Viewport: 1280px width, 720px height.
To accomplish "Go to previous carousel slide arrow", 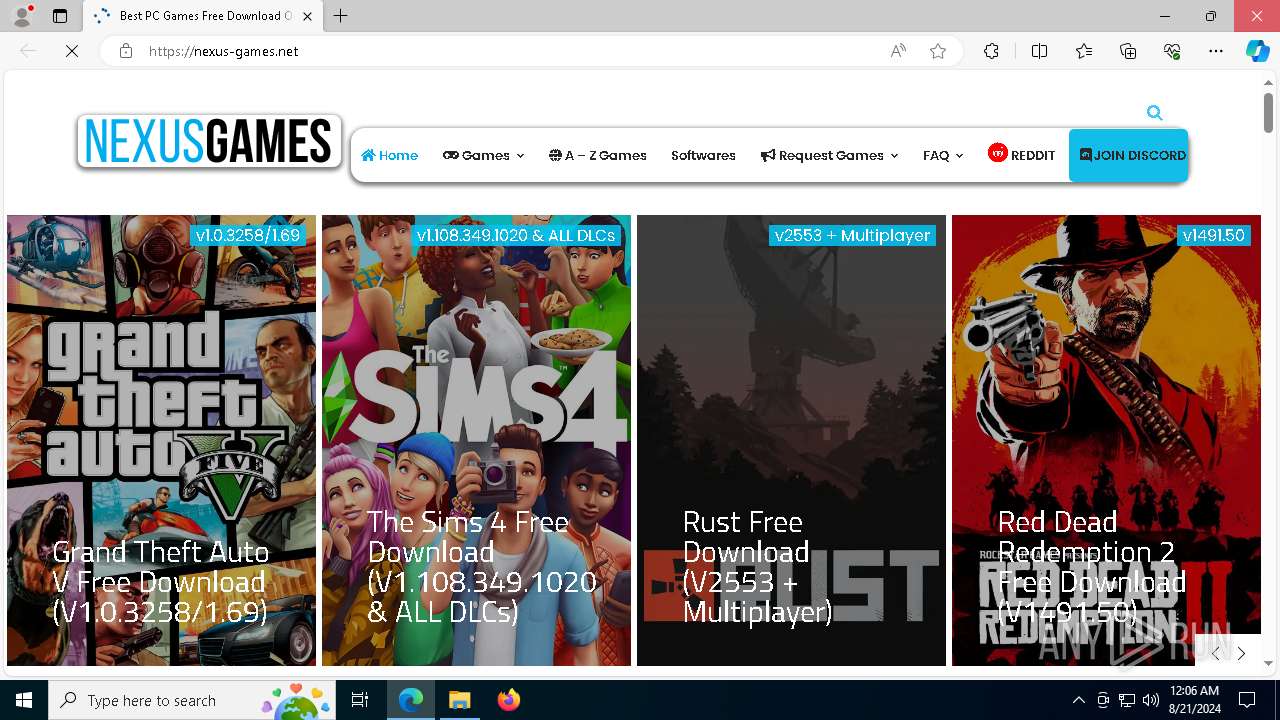I will point(1215,653).
